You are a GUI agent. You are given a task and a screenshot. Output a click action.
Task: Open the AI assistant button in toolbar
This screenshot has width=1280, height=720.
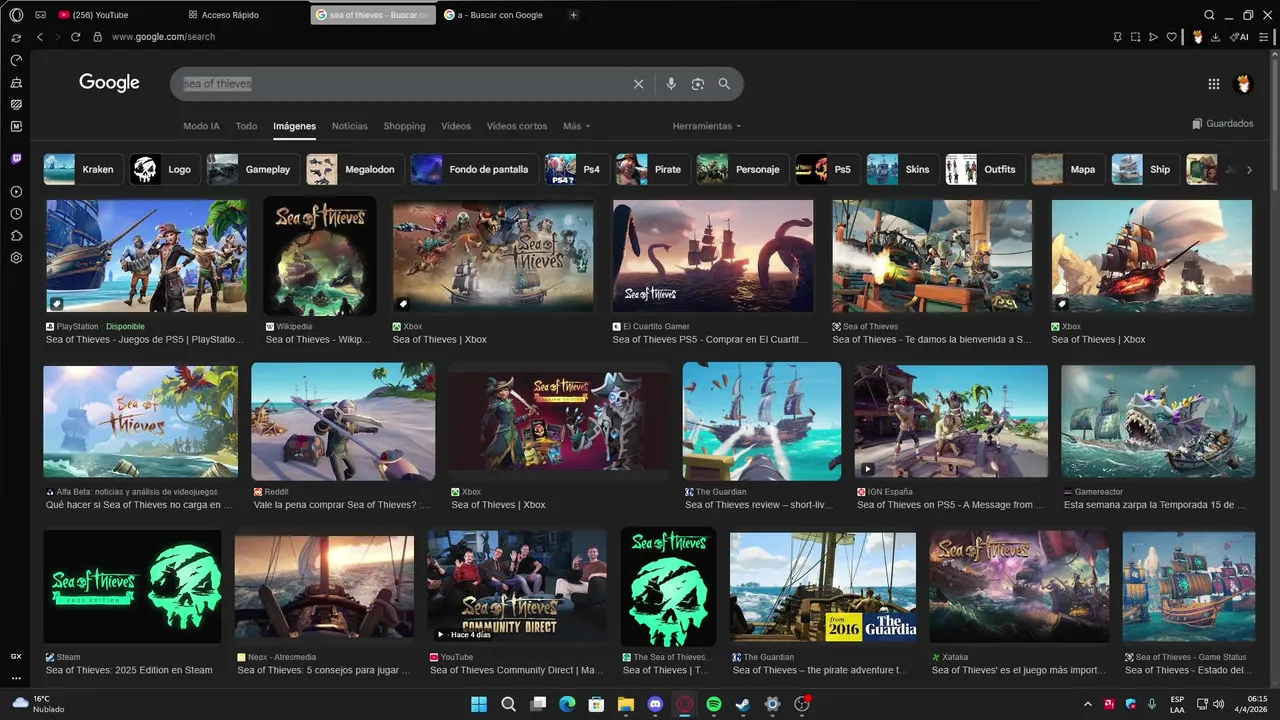tap(1239, 37)
